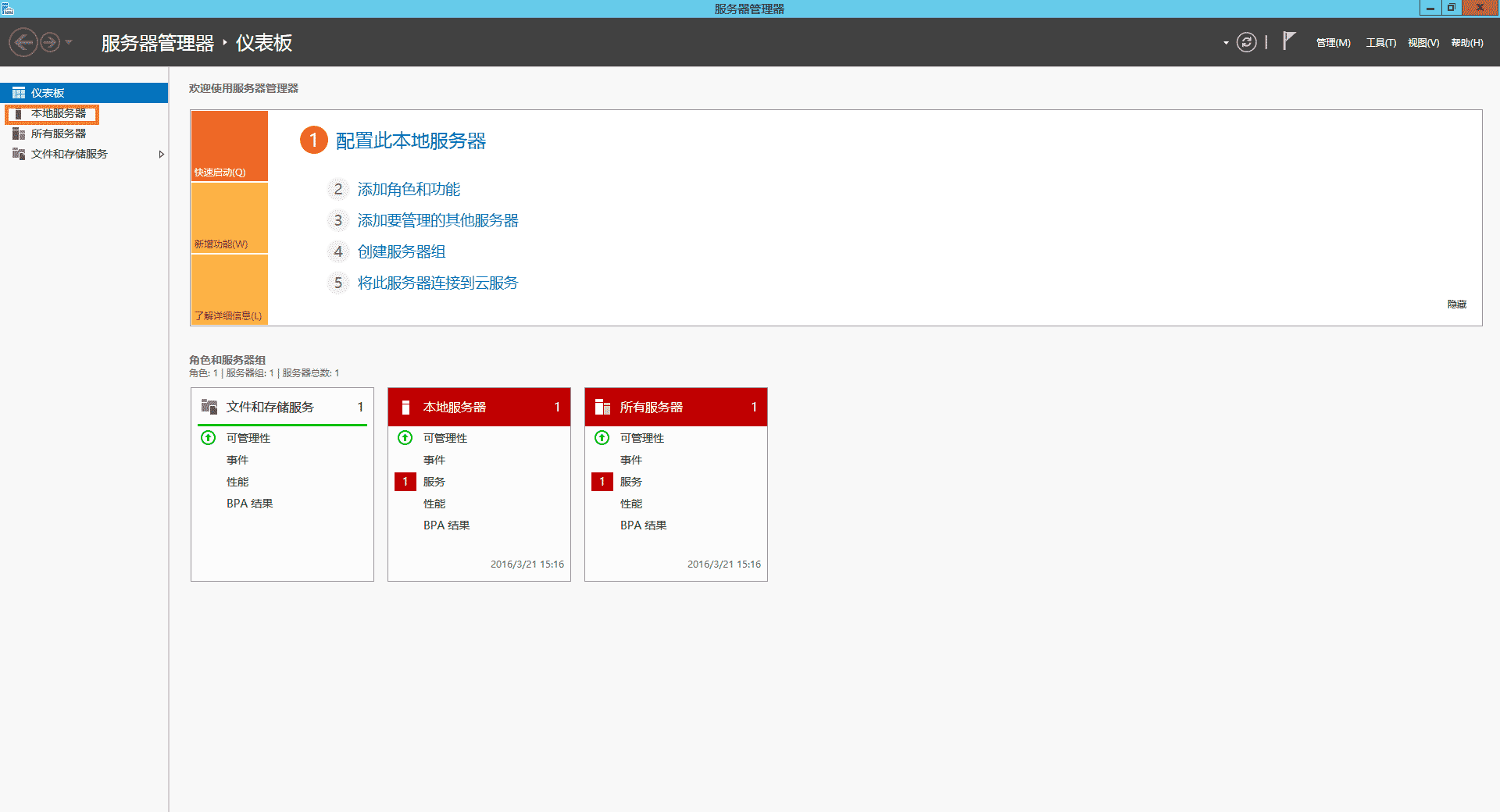Click the 所有服务器 sidebar icon
The width and height of the screenshot is (1500, 812).
(x=19, y=134)
